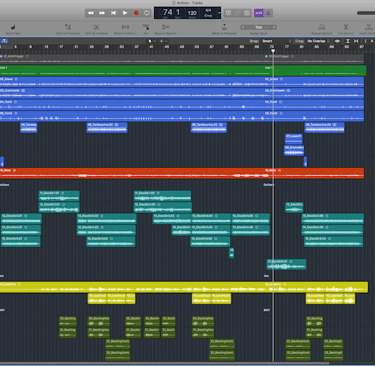Nudge left with the Nudge Value left arrow

pyautogui.click(x=243, y=27)
